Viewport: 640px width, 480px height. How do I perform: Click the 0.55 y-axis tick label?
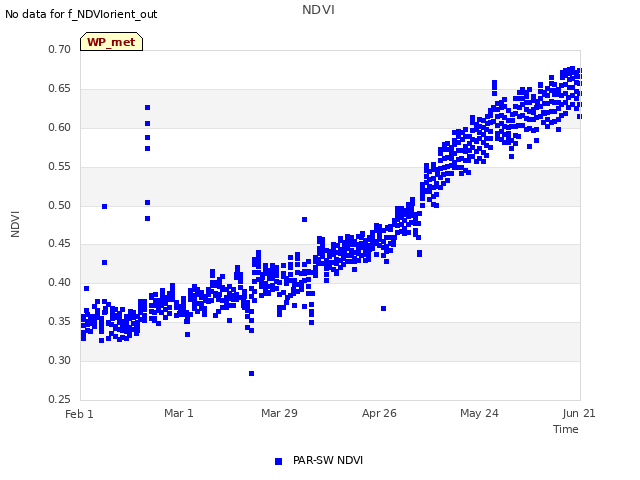pos(60,167)
